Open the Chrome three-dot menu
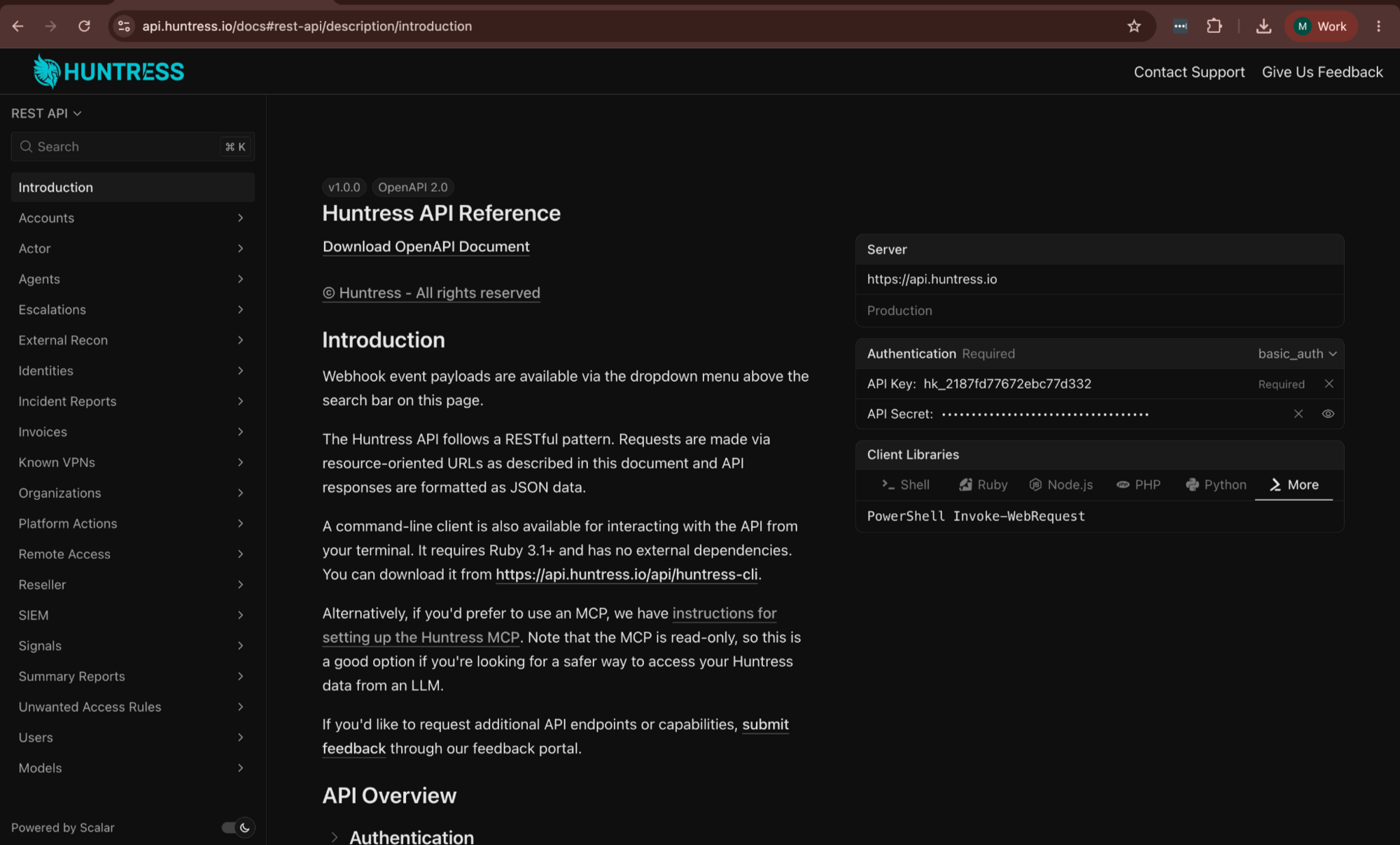 [1378, 26]
